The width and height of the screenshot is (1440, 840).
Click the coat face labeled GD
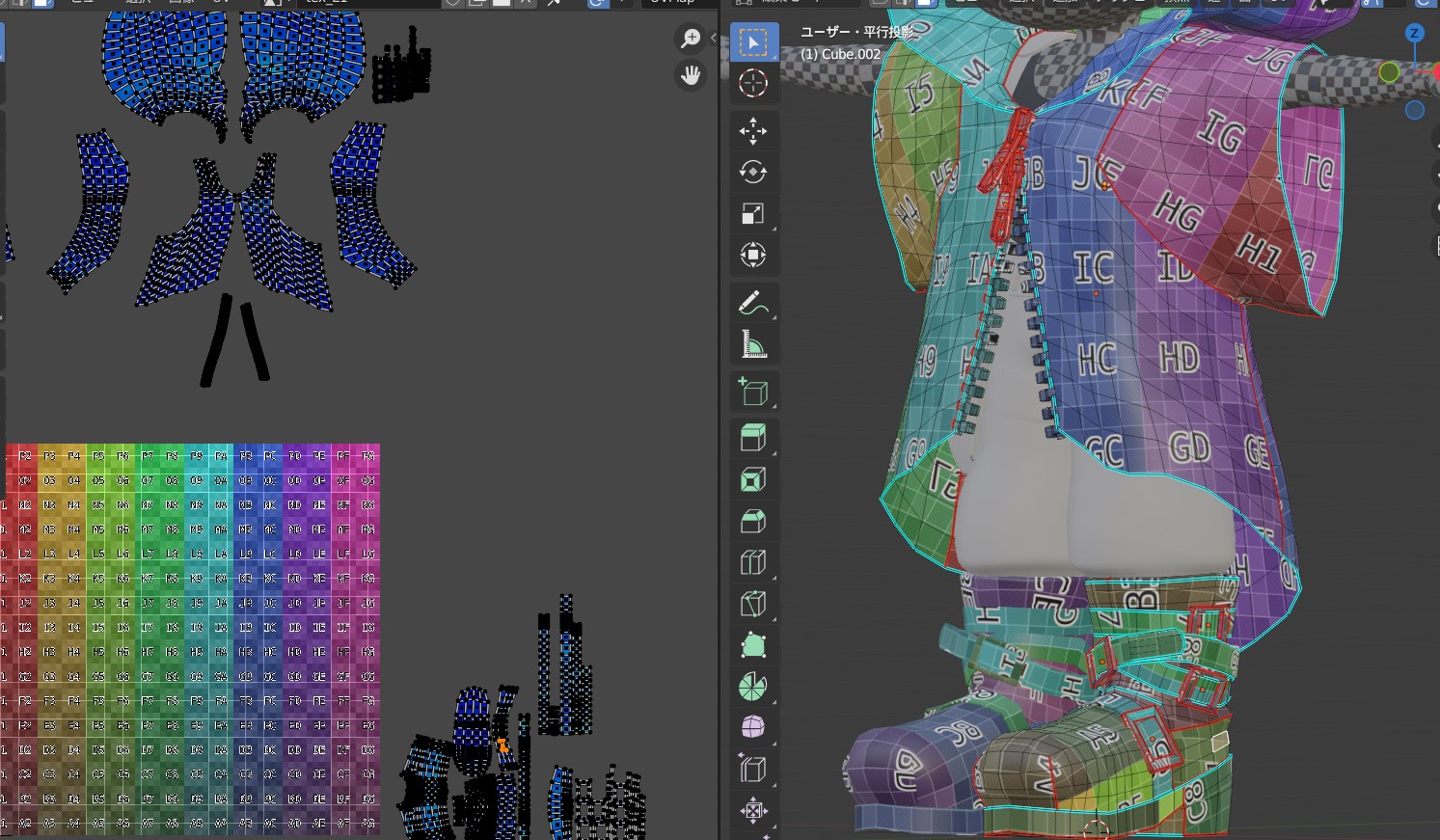[1188, 447]
